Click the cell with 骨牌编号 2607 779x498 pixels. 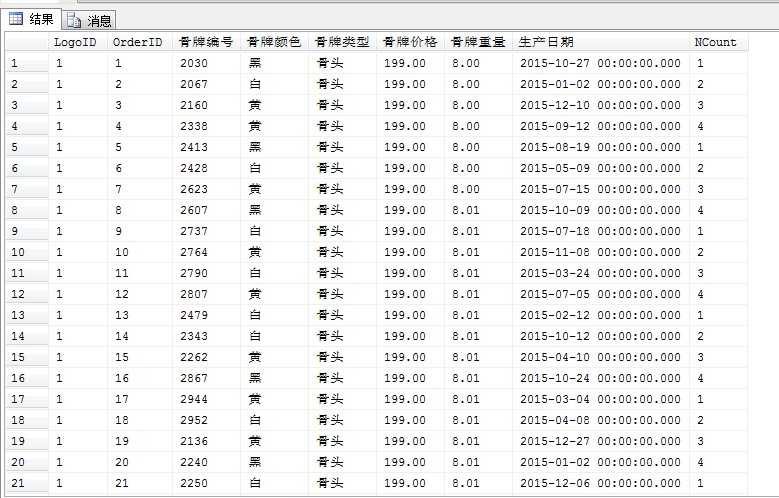(207, 210)
